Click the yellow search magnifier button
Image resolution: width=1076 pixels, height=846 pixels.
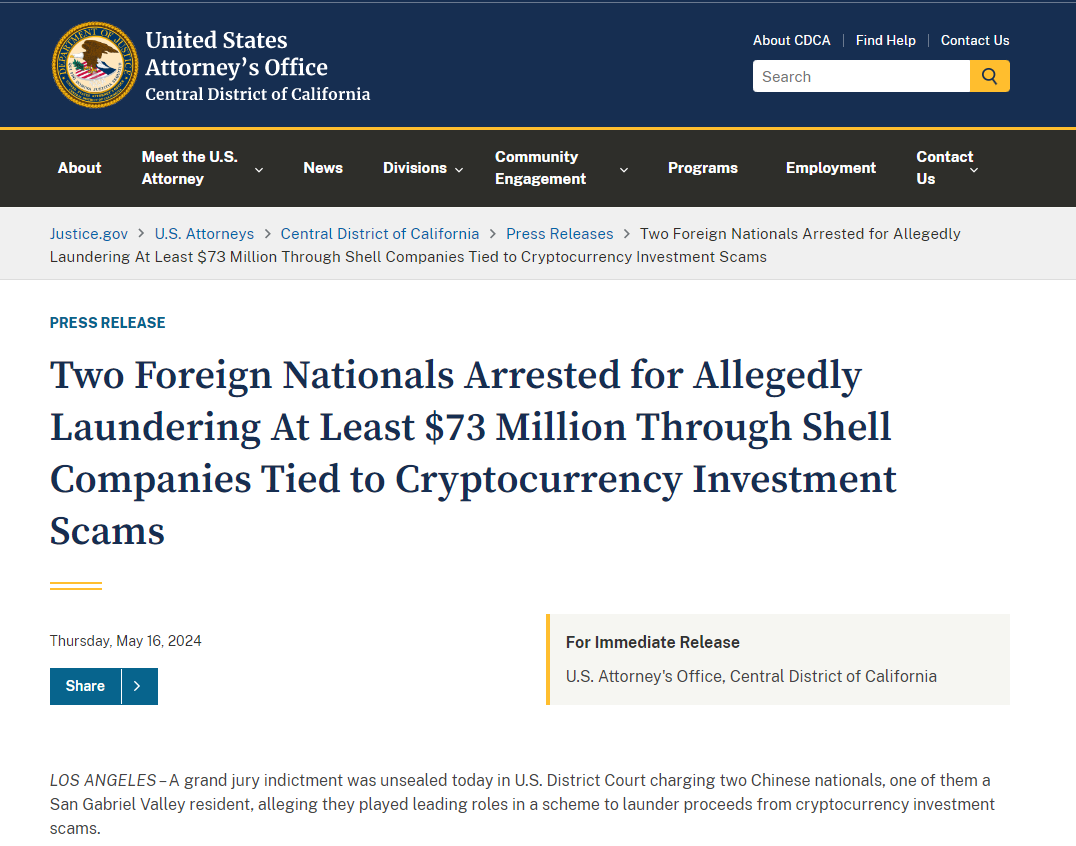989,76
